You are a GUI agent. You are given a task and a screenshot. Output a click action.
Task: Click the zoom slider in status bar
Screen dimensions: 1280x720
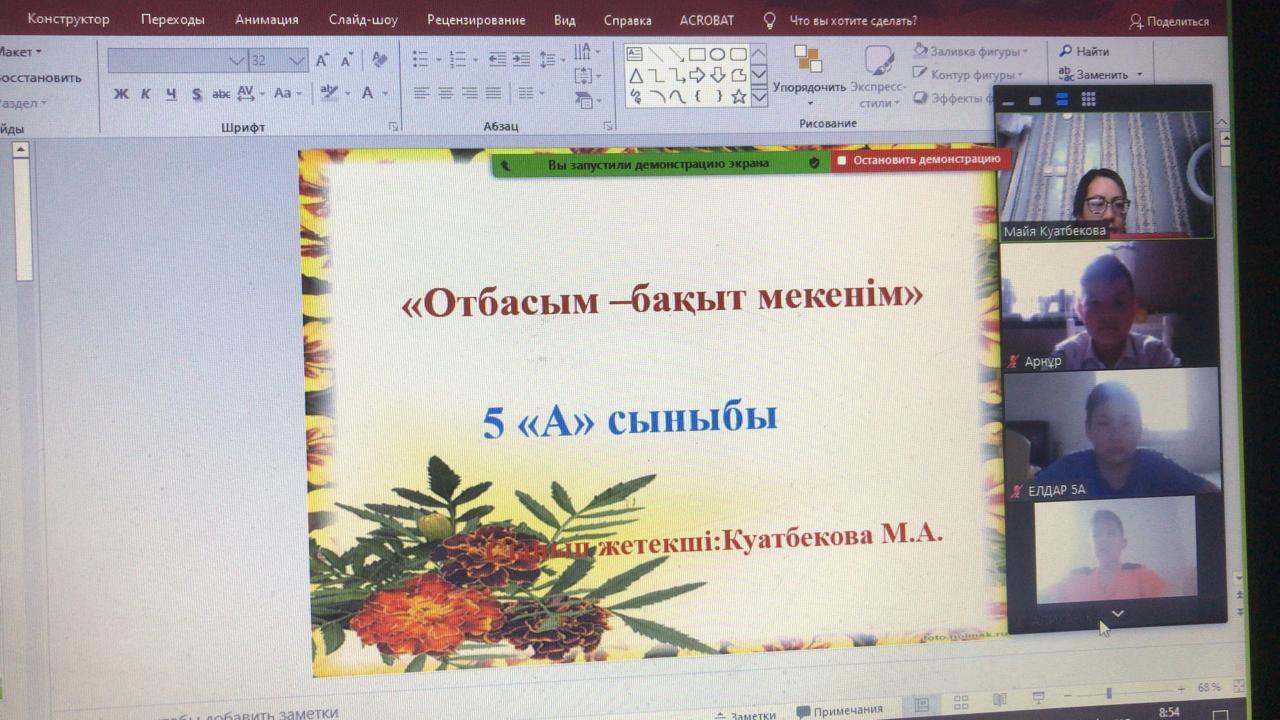point(1108,692)
